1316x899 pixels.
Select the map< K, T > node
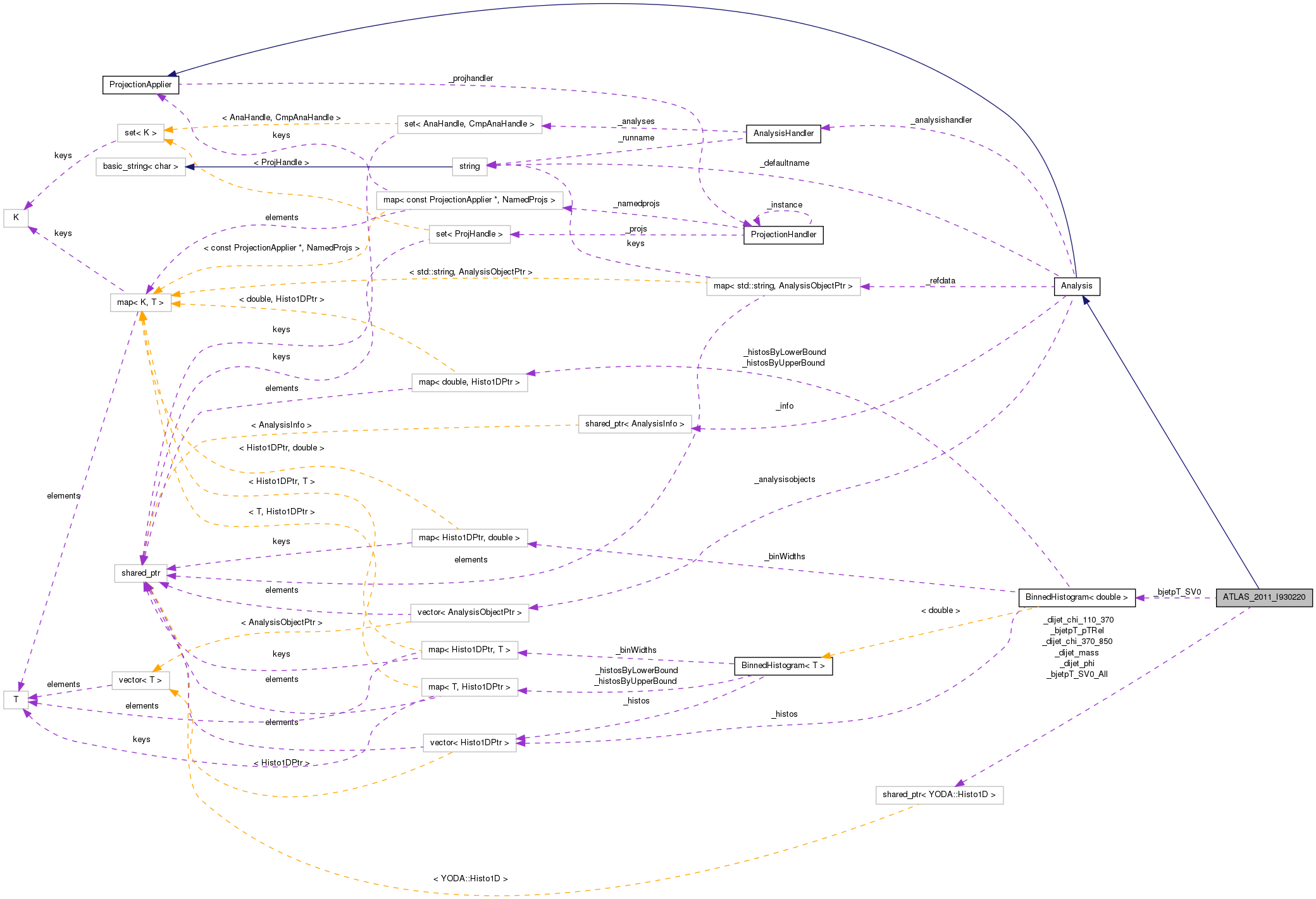click(x=140, y=302)
